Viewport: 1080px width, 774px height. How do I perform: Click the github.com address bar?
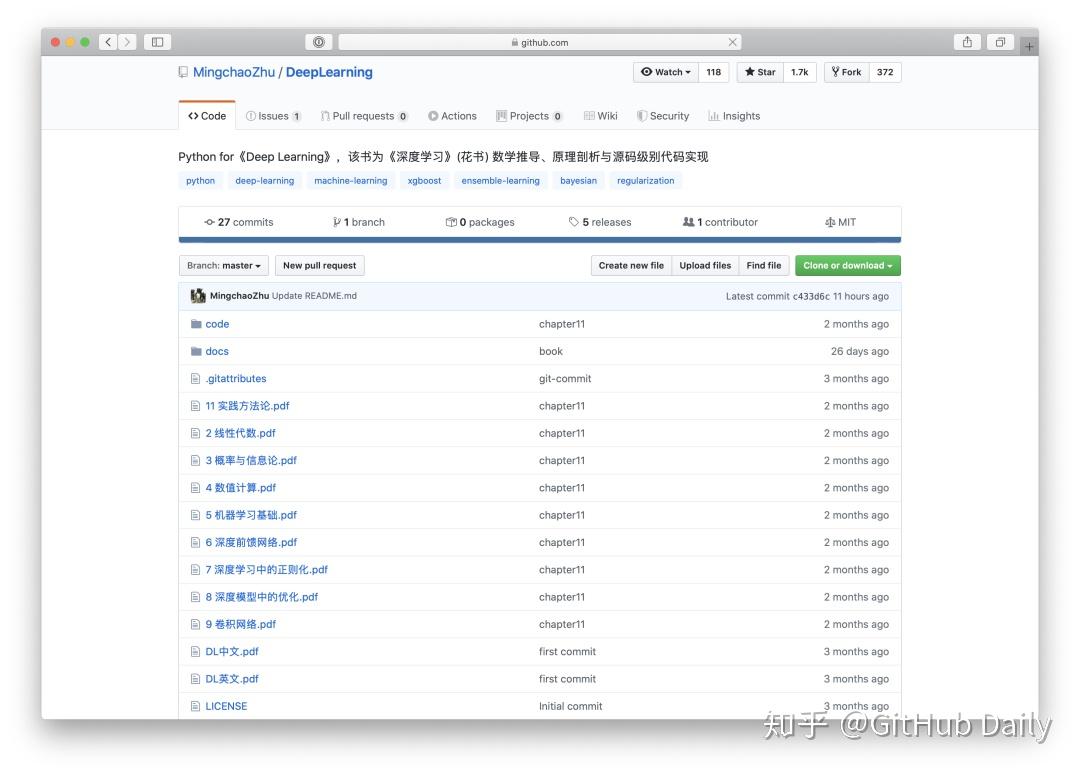click(x=539, y=42)
